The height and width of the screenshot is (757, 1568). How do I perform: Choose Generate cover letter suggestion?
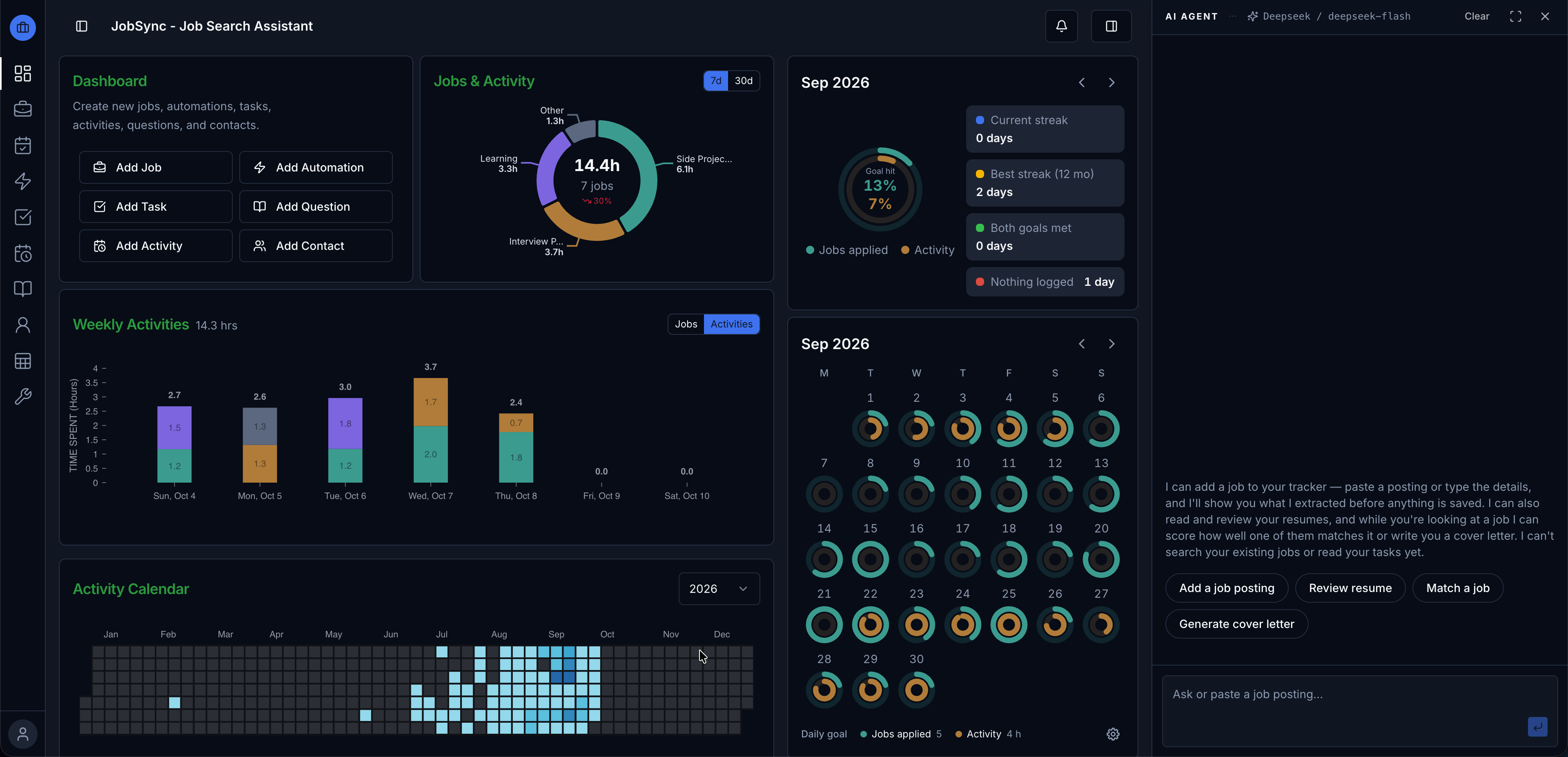1236,624
